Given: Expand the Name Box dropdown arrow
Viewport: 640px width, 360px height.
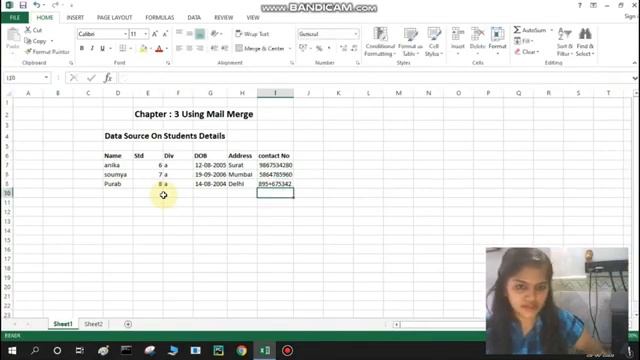Looking at the screenshot, I should pyautogui.click(x=46, y=78).
